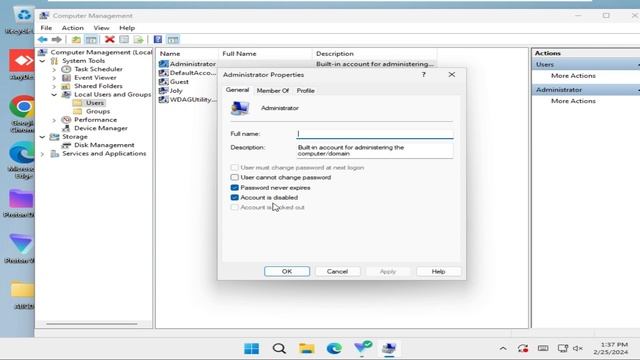Click the red Delete toolbar icon
The width and height of the screenshot is (640, 360).
click(109, 40)
